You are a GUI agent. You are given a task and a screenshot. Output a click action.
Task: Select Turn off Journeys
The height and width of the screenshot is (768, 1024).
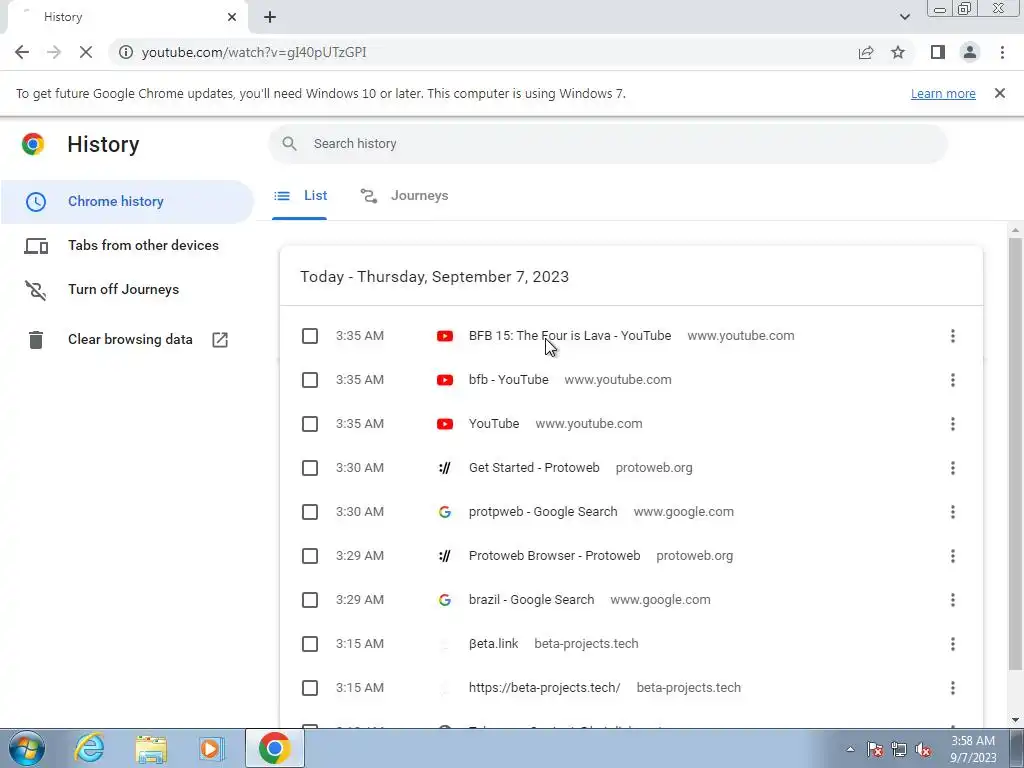(x=127, y=289)
